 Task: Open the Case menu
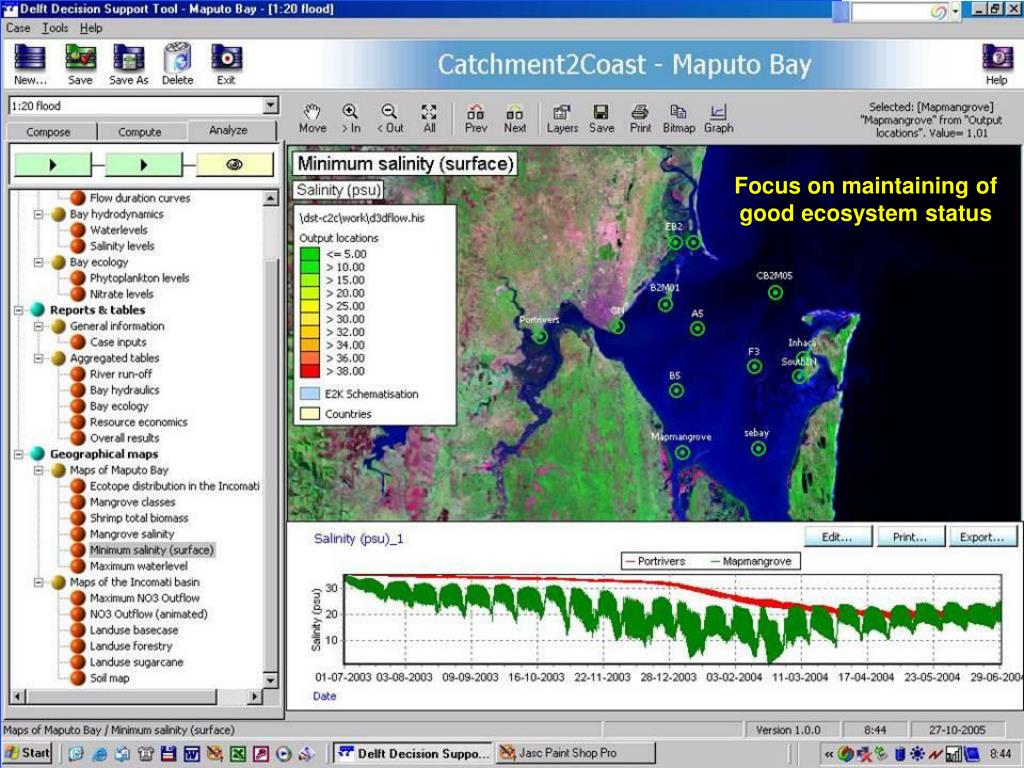18,28
